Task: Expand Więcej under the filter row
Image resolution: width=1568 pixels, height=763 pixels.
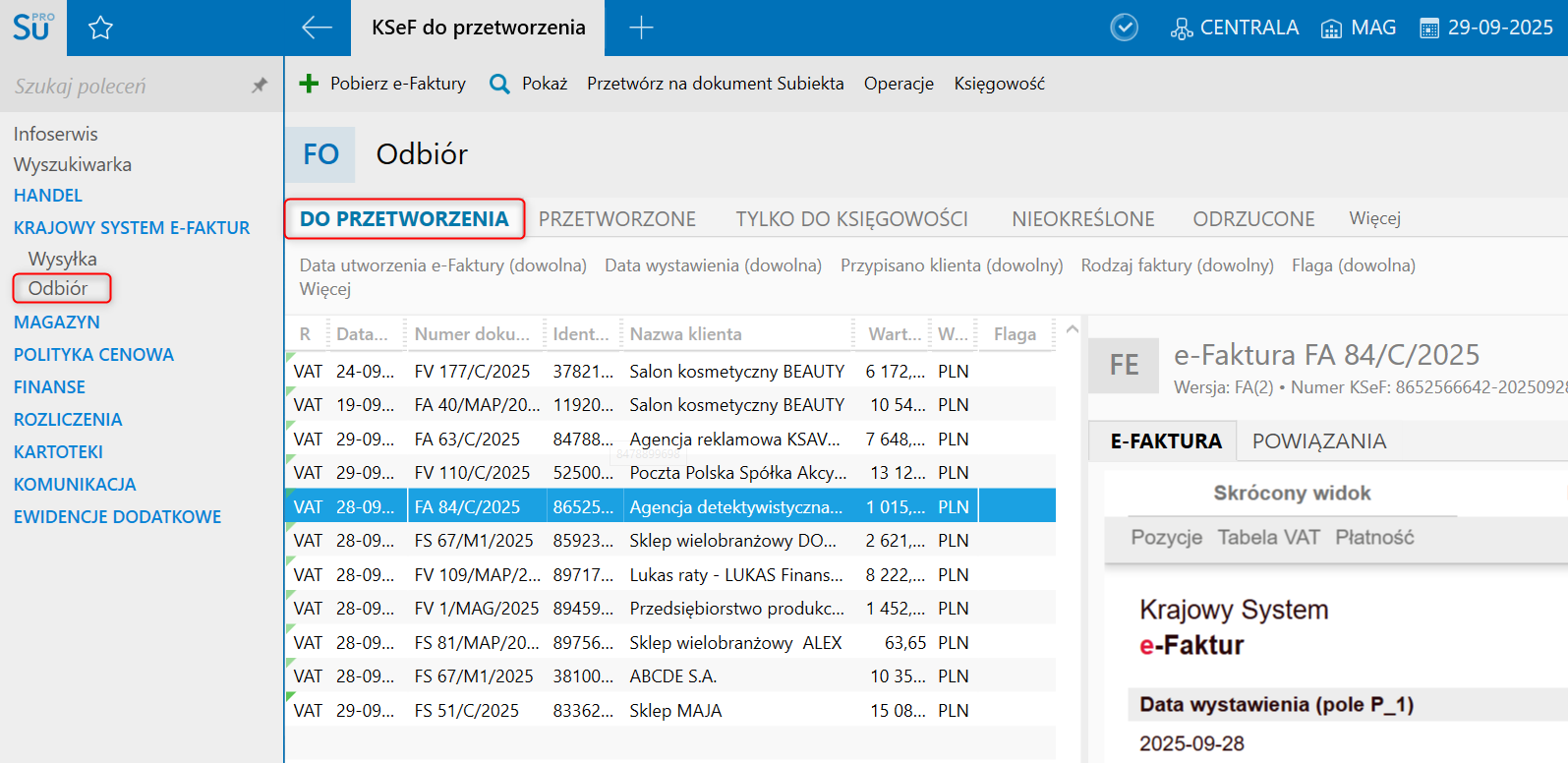Action: [325, 289]
